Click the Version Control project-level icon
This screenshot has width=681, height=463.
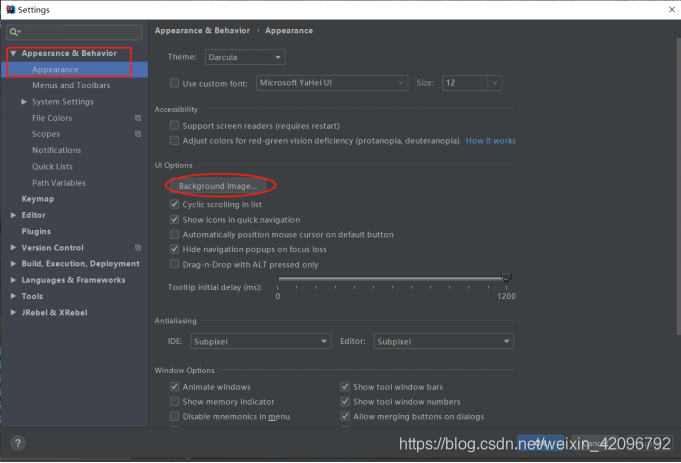pyautogui.click(x=138, y=248)
